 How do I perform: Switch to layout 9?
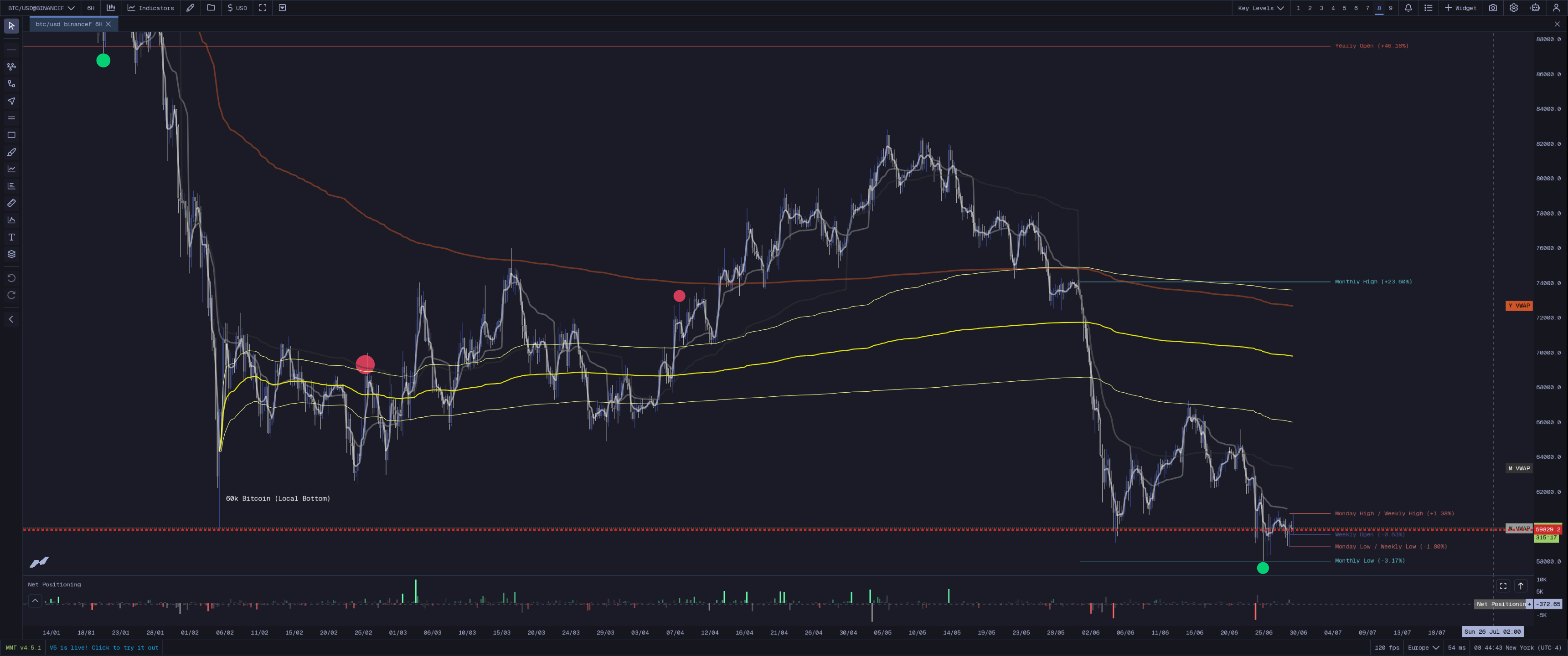1390,8
